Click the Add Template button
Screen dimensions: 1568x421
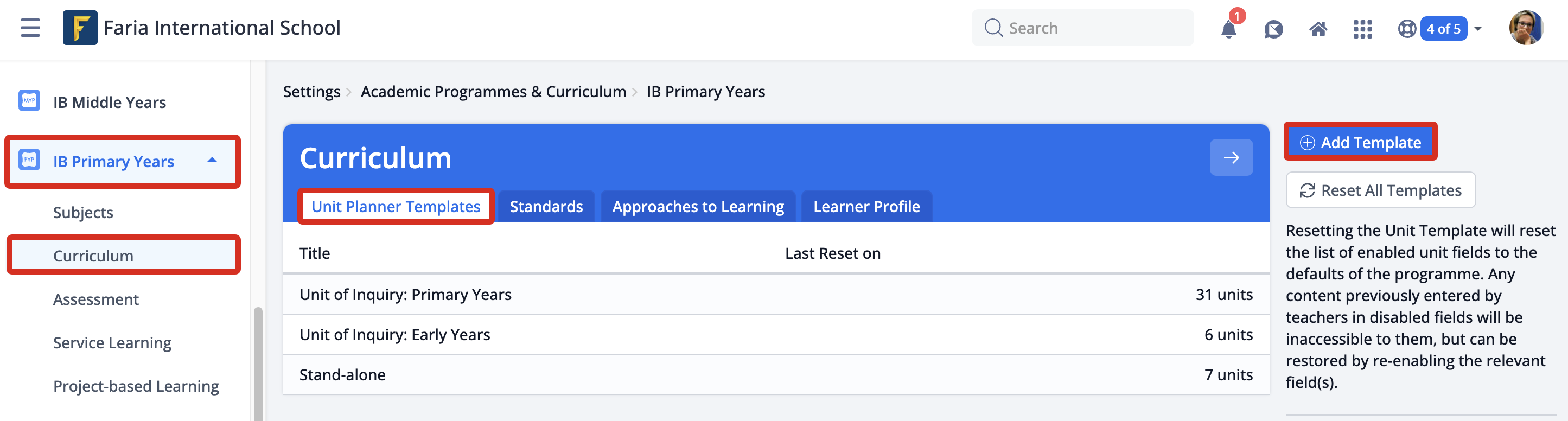point(1360,142)
